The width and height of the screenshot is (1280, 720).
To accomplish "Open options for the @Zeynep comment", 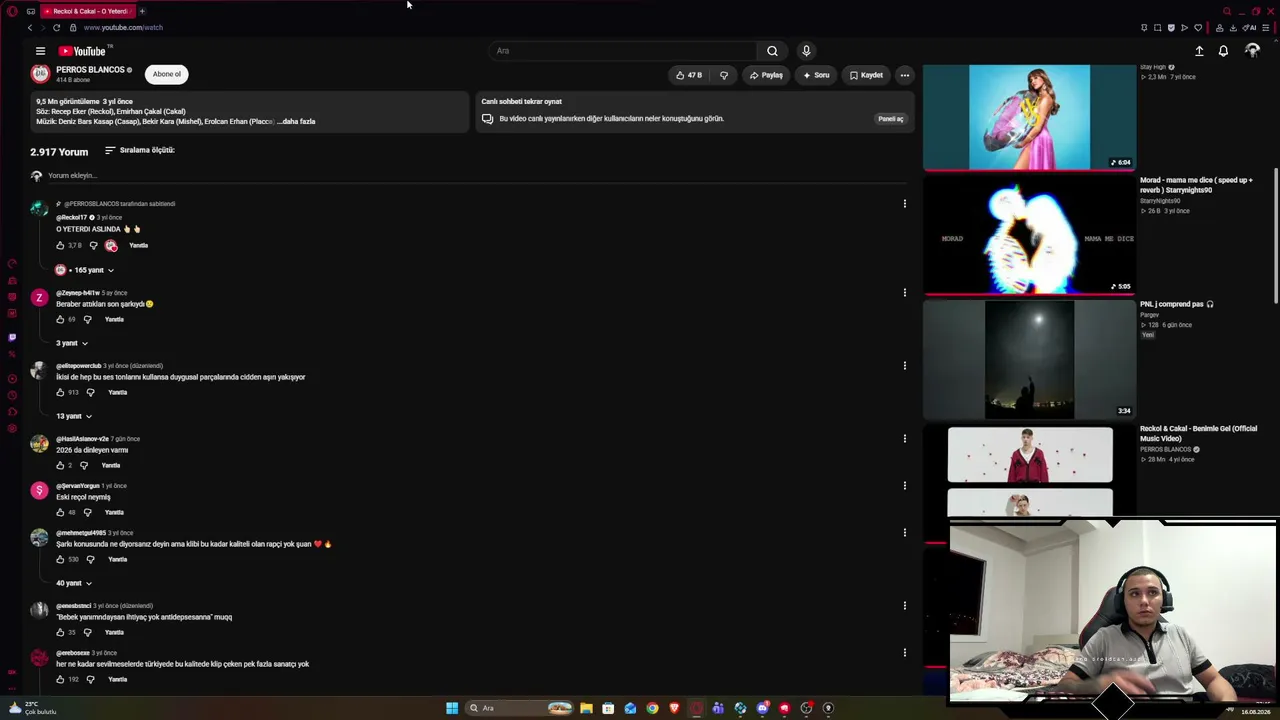I will [905, 293].
